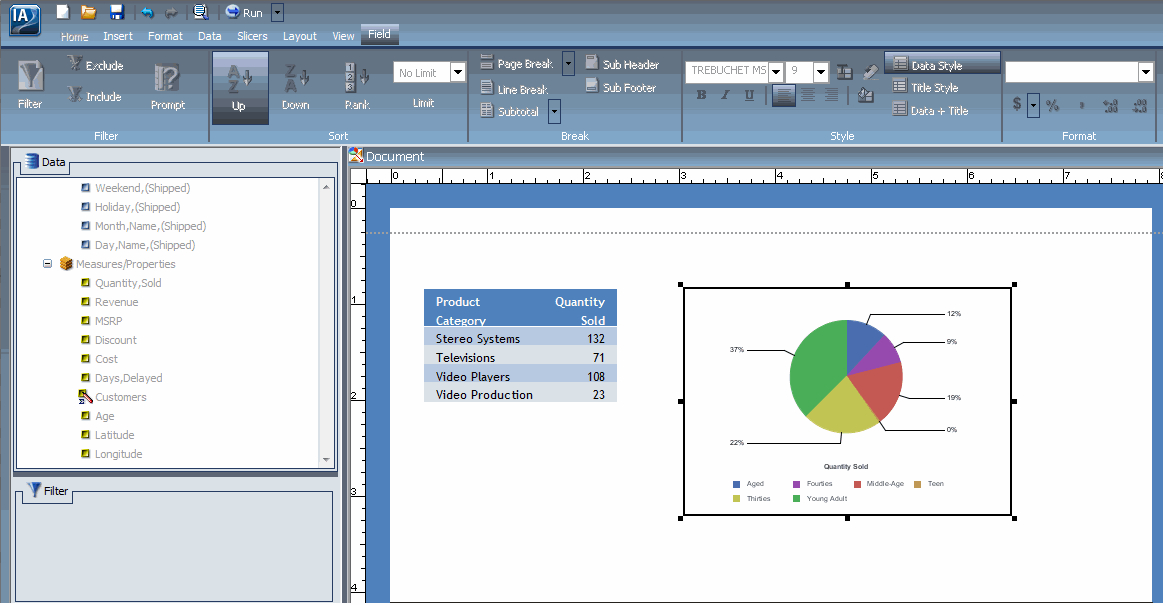This screenshot has width=1165, height=605.
Task: Open the View ribbon tab
Action: [343, 36]
